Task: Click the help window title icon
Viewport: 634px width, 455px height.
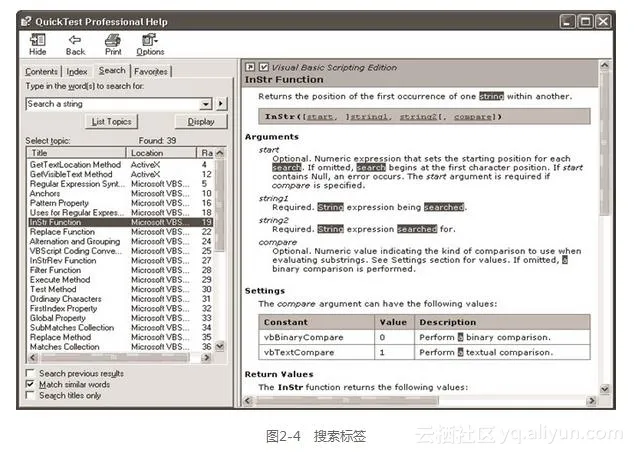Action: [26, 21]
